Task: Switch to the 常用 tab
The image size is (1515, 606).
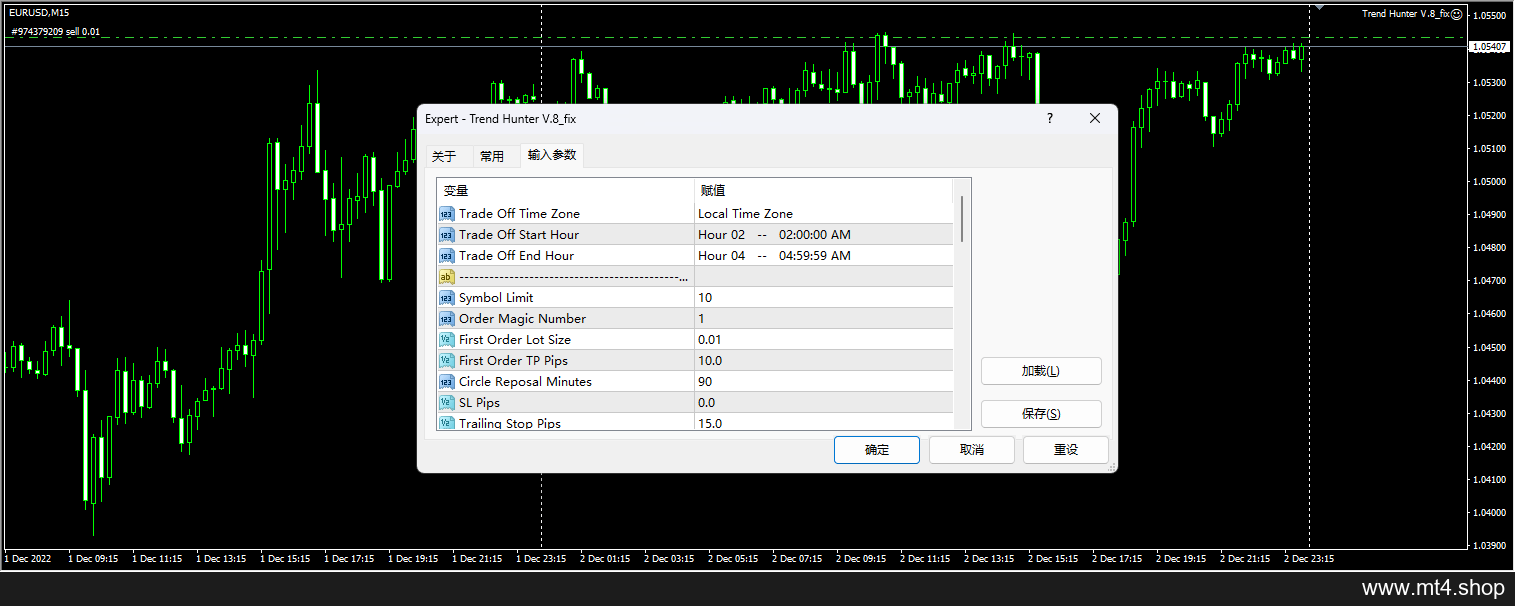Action: 492,156
